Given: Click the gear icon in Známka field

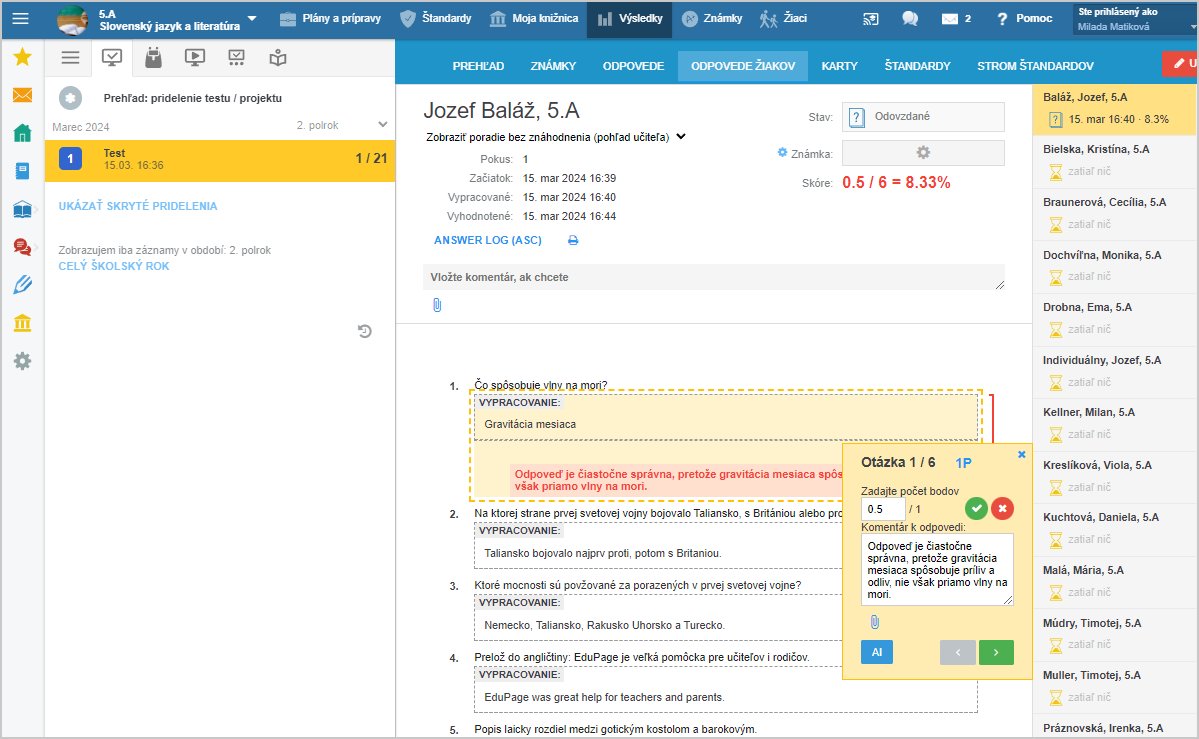Looking at the screenshot, I should [922, 153].
